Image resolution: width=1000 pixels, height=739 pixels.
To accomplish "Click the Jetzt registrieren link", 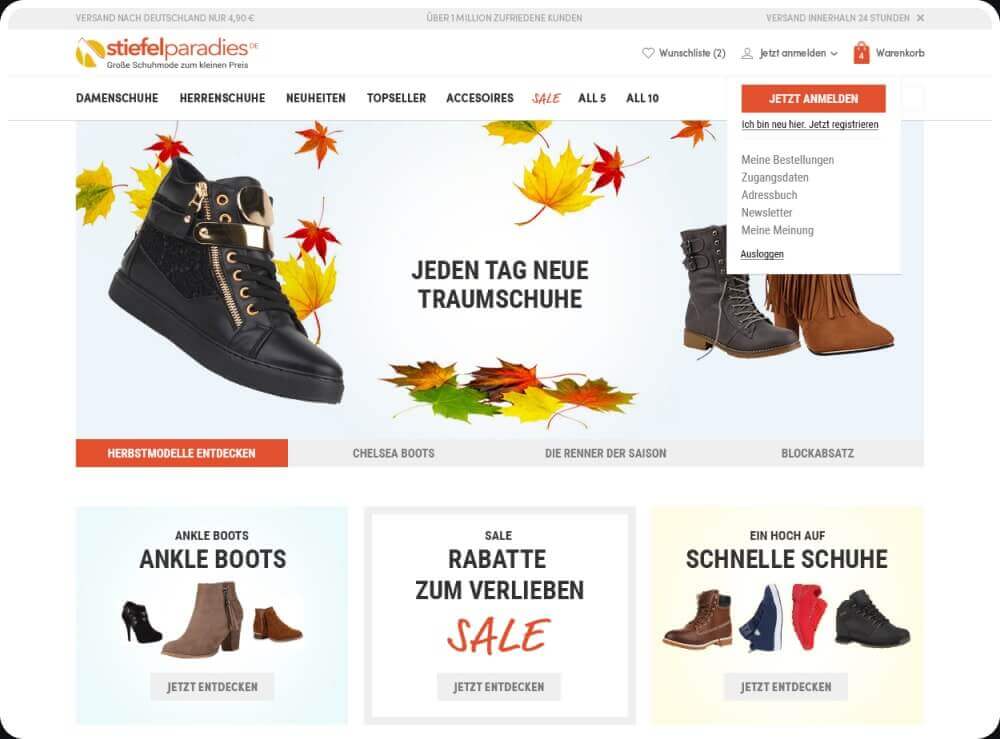I will point(844,124).
